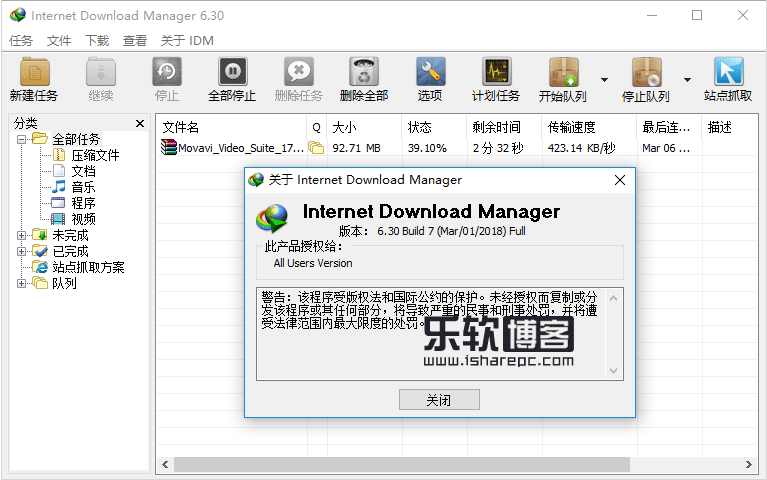Open the 计划任务 scheduler icon

[496, 72]
